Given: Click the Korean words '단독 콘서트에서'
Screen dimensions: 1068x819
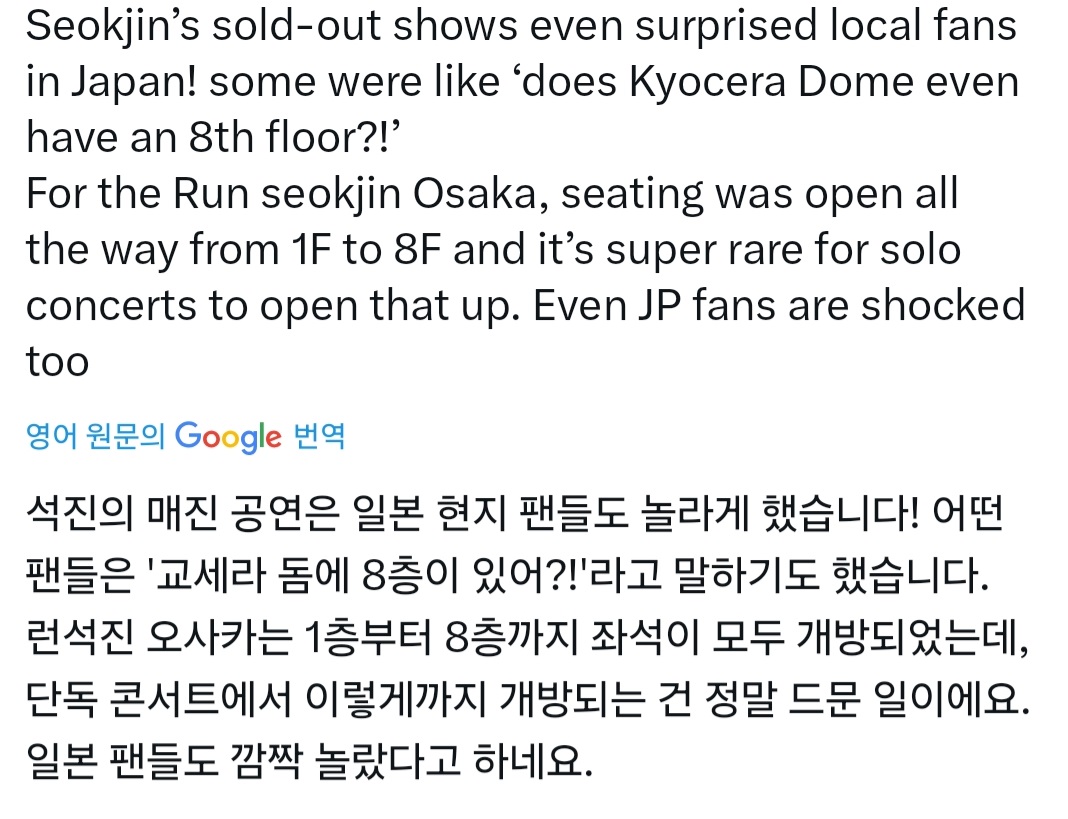Looking at the screenshot, I should point(159,700).
